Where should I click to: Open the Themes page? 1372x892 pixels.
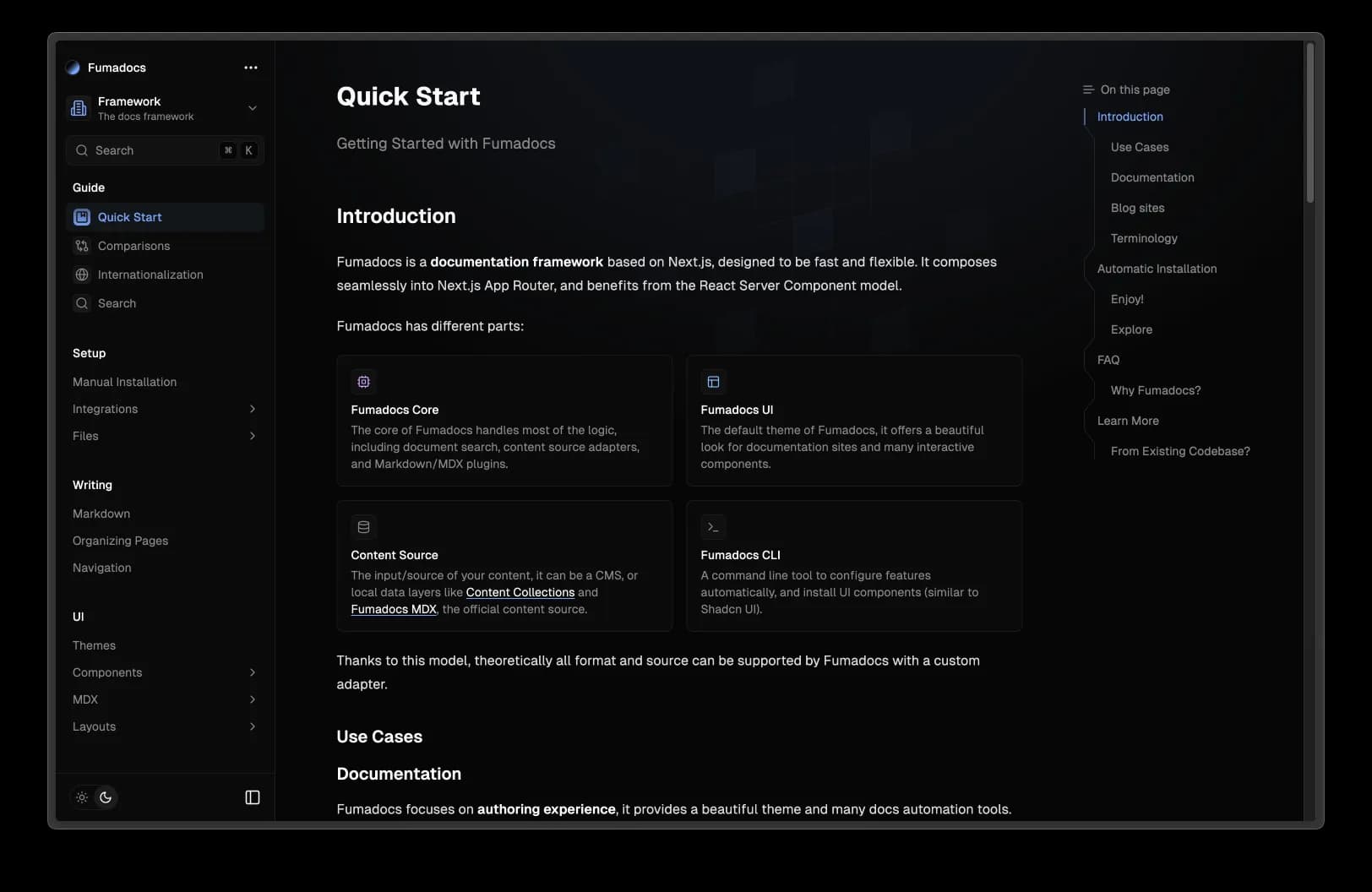(x=94, y=645)
